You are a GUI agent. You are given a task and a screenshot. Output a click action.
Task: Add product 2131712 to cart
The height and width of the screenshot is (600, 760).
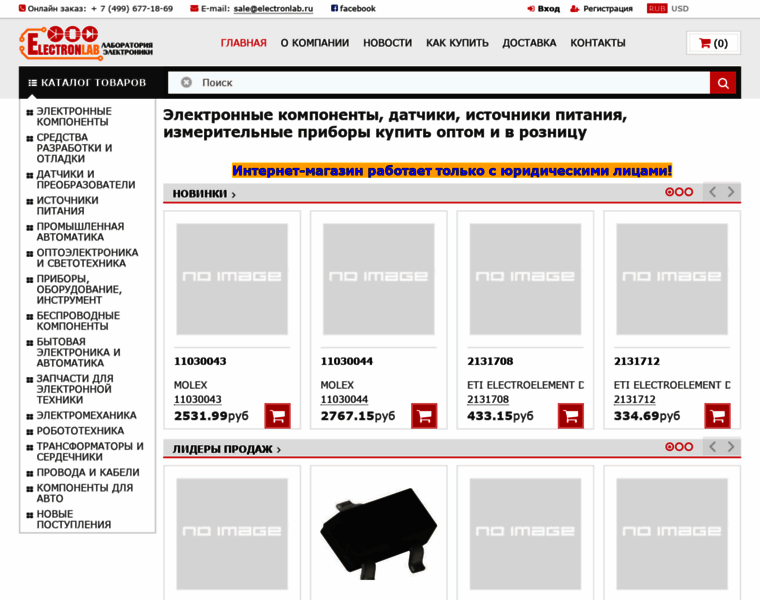point(717,416)
